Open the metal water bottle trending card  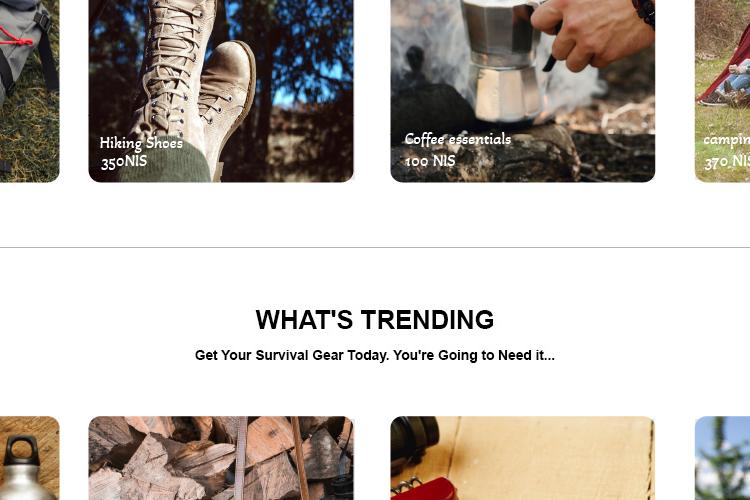[30, 458]
